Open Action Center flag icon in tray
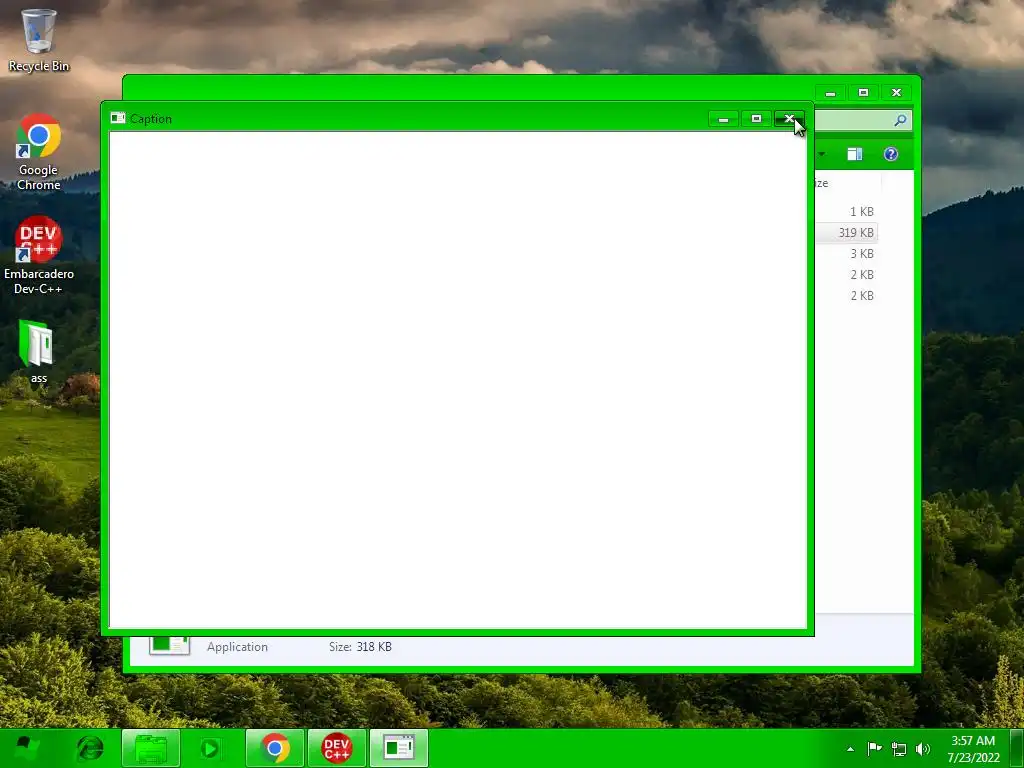 click(874, 748)
